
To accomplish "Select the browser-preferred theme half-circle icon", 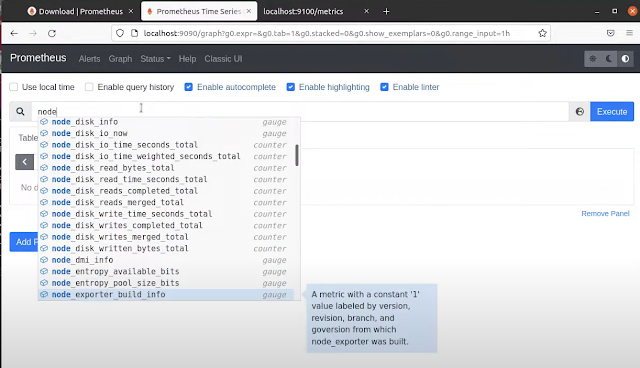I will tap(625, 59).
